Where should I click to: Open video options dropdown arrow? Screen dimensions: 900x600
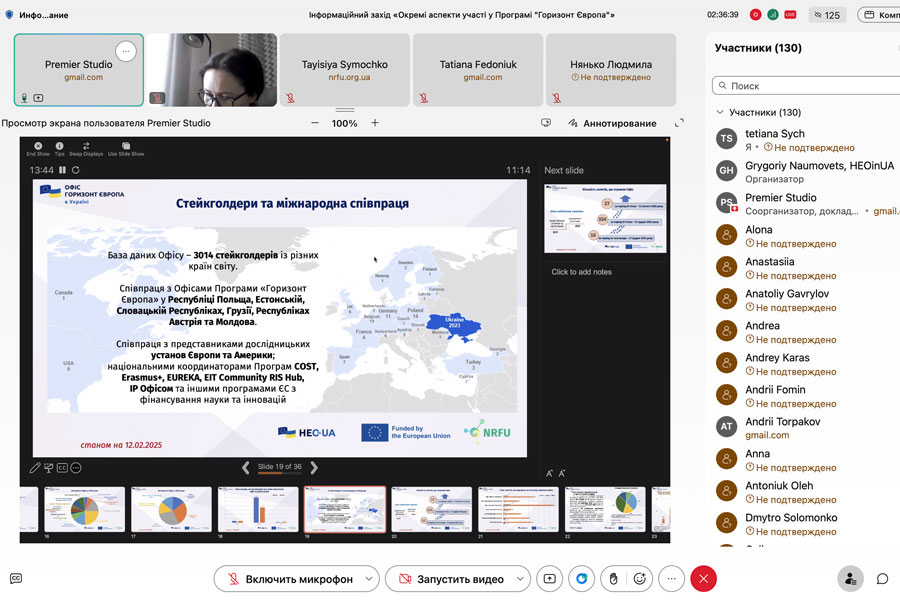[521, 579]
